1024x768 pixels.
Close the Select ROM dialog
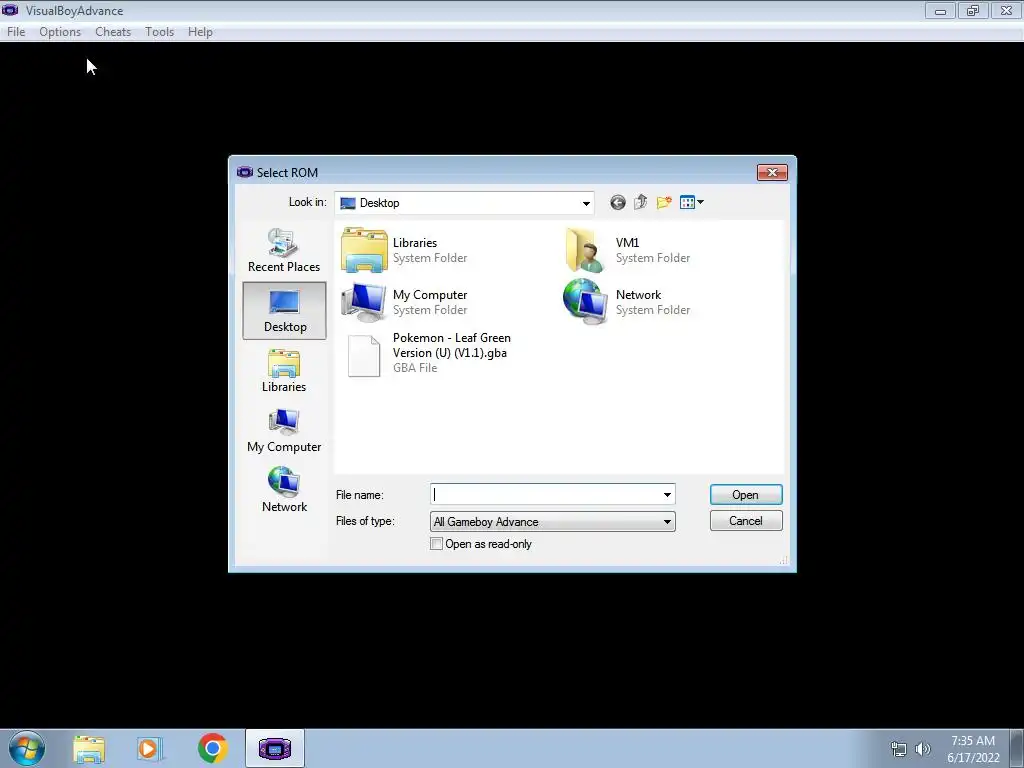click(772, 172)
